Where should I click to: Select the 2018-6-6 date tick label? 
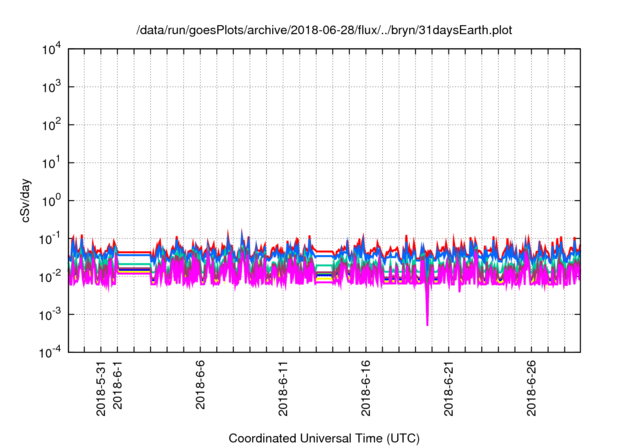coord(199,385)
